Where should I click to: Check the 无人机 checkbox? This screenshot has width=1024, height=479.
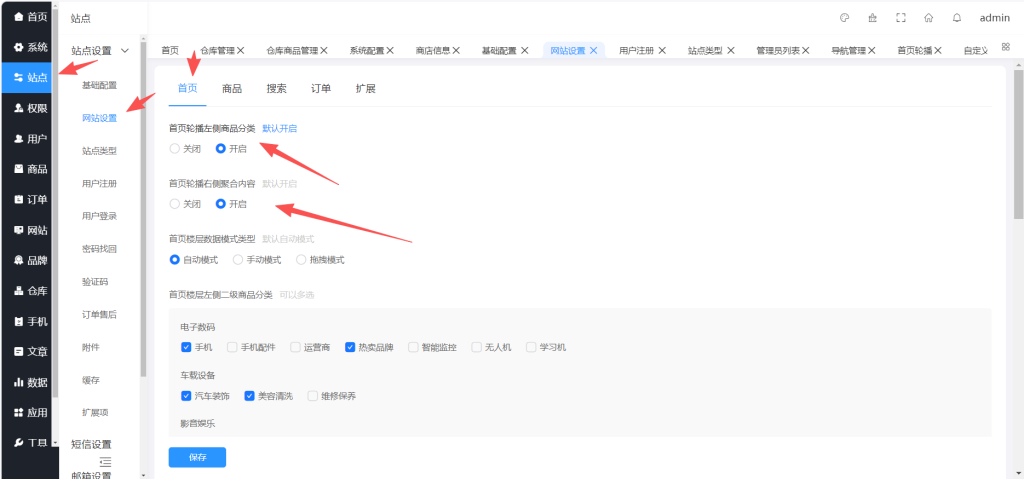click(477, 347)
